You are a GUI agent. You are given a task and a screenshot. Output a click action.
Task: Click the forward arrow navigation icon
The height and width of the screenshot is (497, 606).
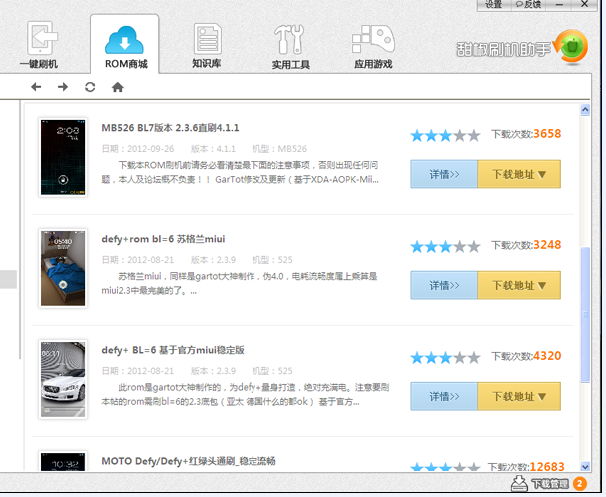click(63, 87)
